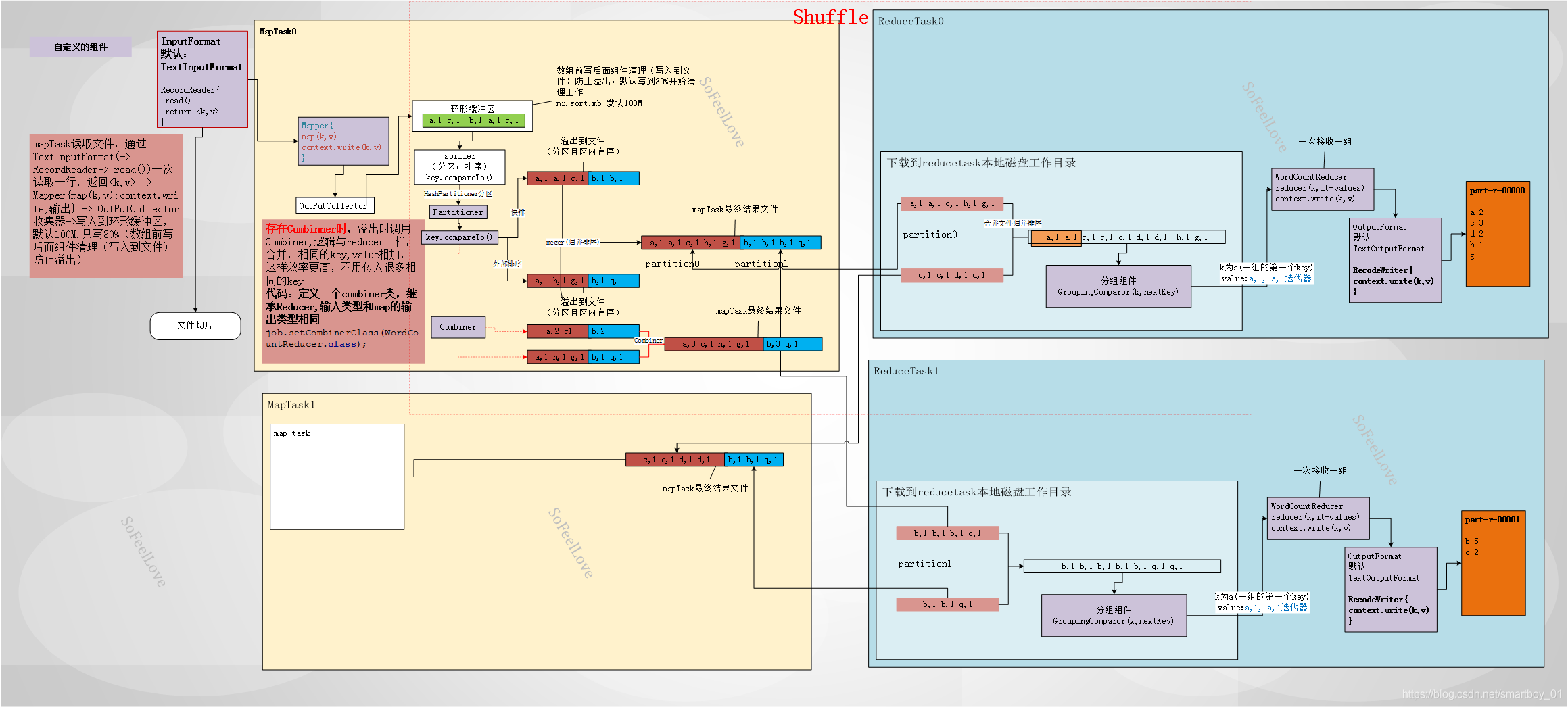Image resolution: width=1568 pixels, height=707 pixels.
Task: Select pink bar 'a,1 a,1 c,1 h,1 g,1' in ReduceTask0
Action: point(952,203)
